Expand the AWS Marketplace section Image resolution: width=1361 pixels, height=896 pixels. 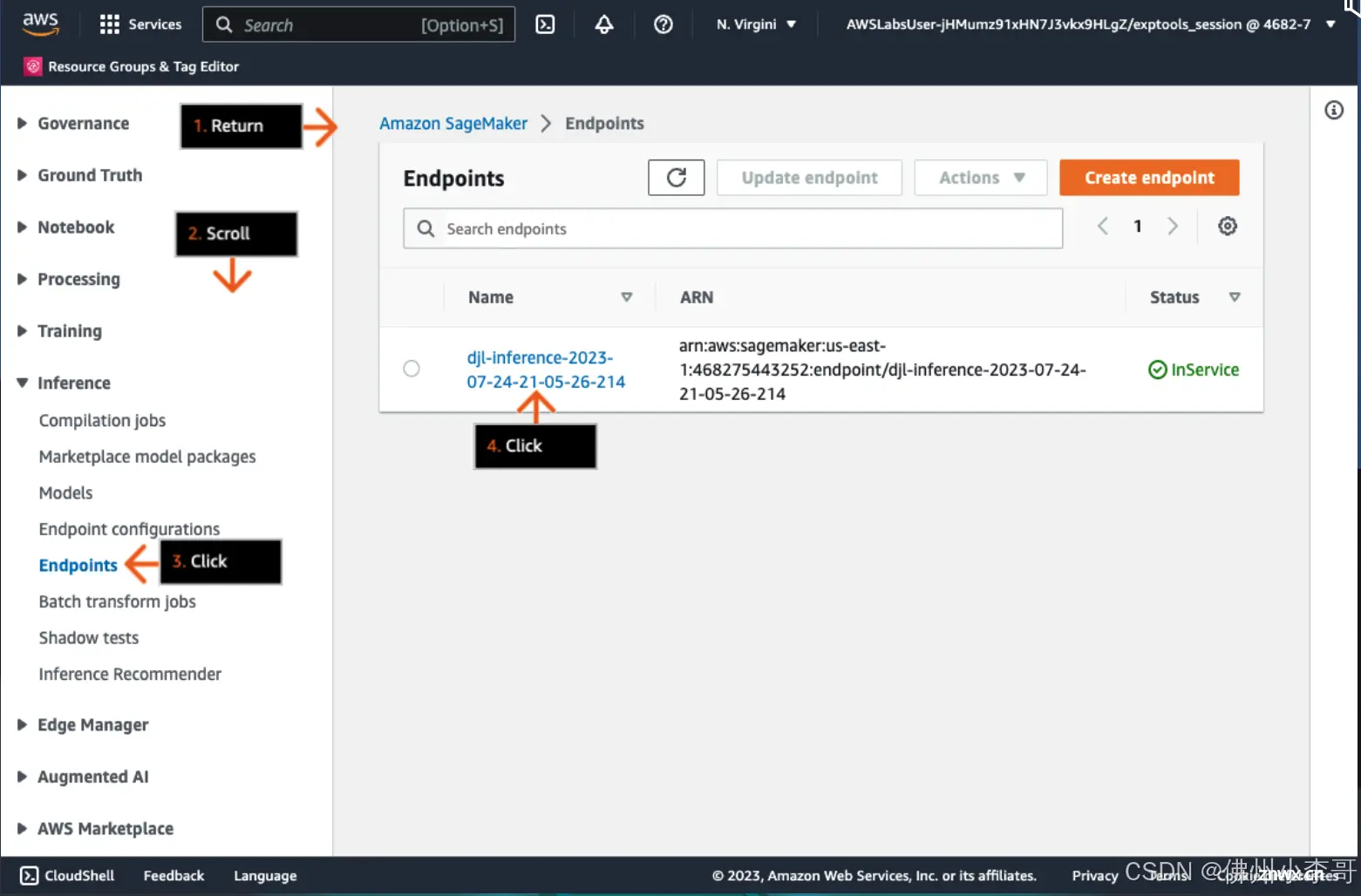[23, 829]
